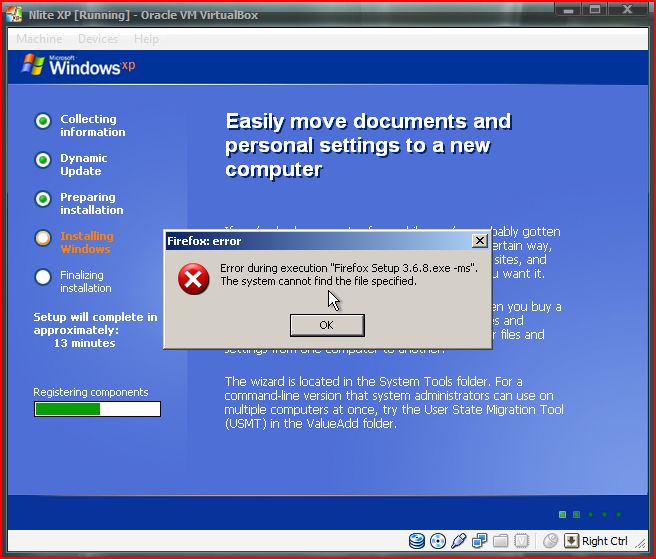Screen dimensions: 656x559
Task: Minimize the VirtualBox window
Action: 568,10
